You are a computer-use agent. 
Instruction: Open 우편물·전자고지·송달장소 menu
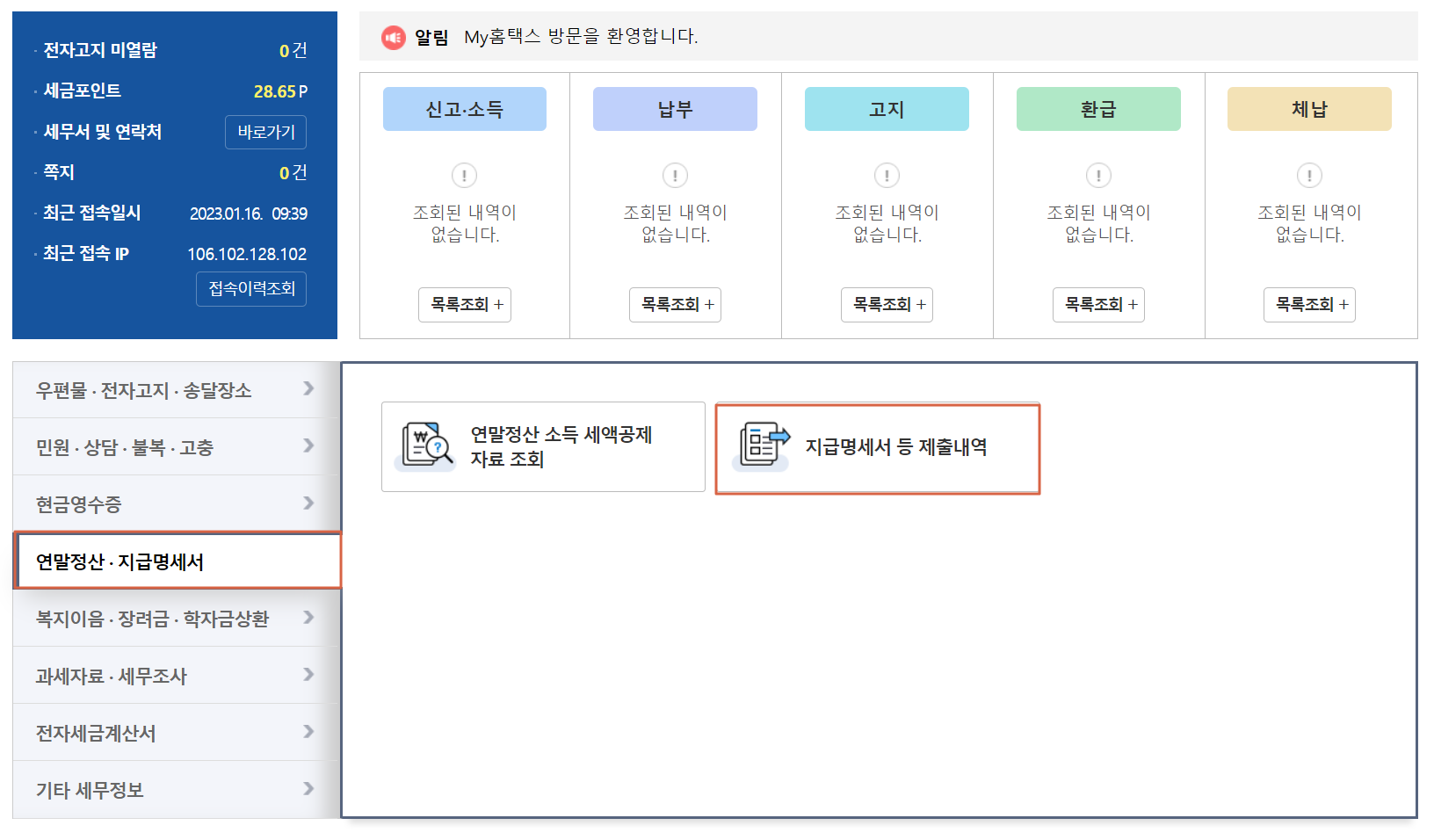click(x=176, y=390)
